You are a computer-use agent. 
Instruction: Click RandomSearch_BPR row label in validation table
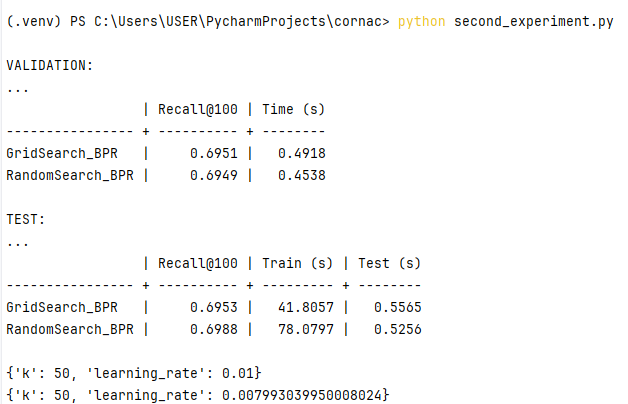[x=70, y=175]
